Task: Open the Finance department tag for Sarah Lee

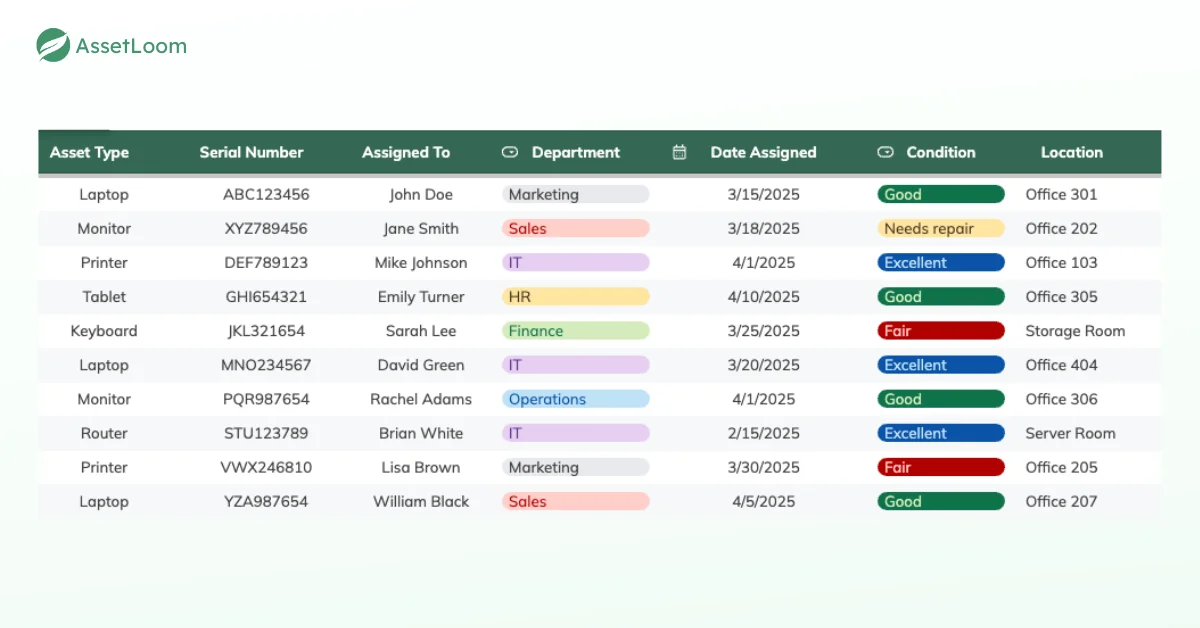Action: coord(576,331)
